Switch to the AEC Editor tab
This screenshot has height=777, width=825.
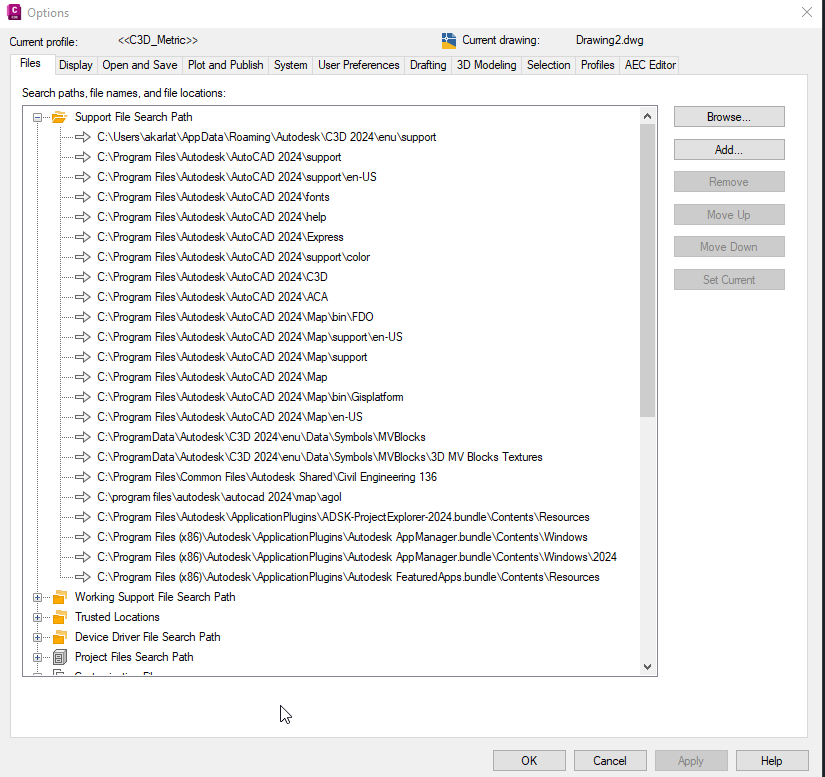tap(650, 65)
